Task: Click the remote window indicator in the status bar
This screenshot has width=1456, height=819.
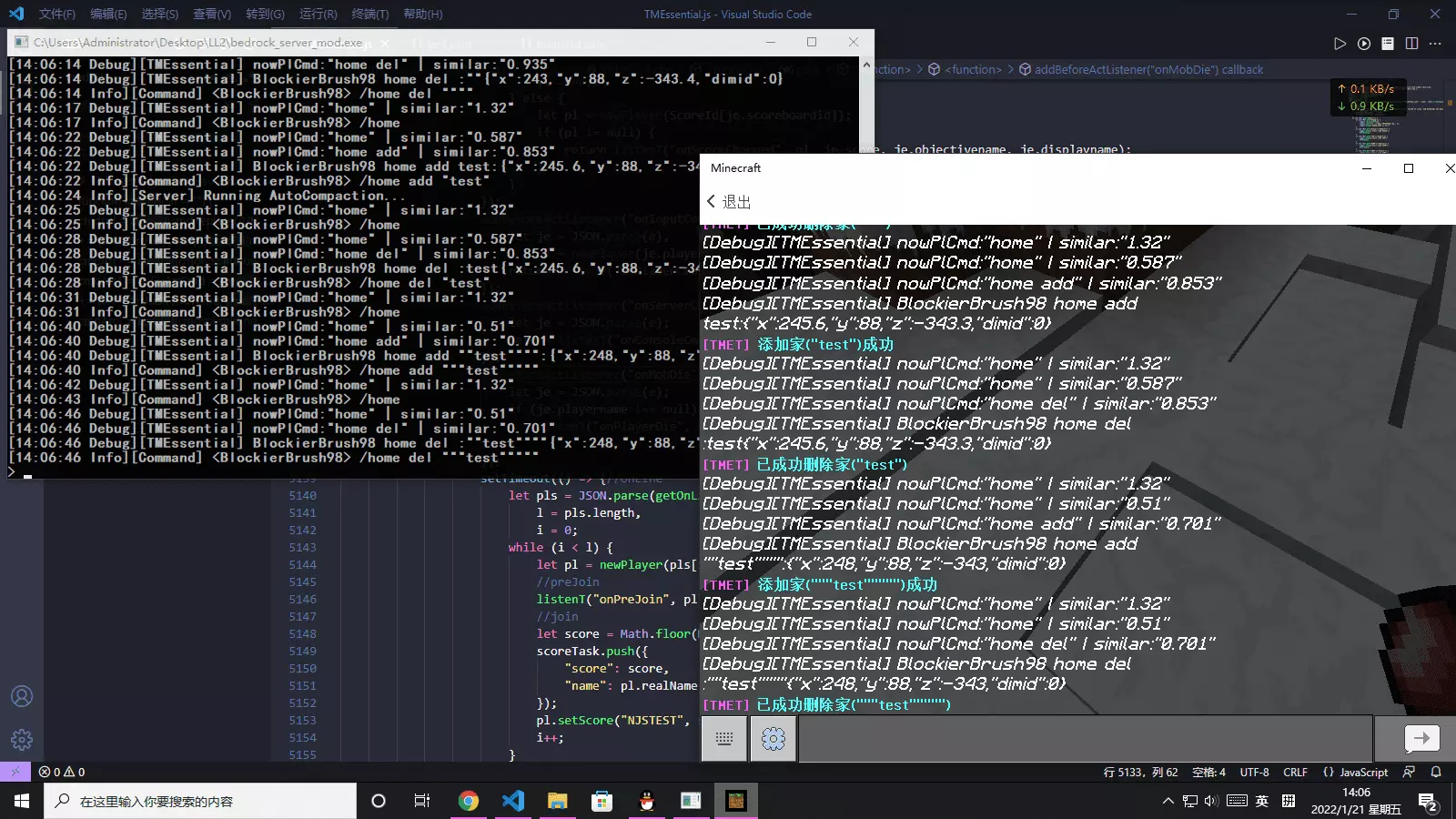Action: (15, 772)
